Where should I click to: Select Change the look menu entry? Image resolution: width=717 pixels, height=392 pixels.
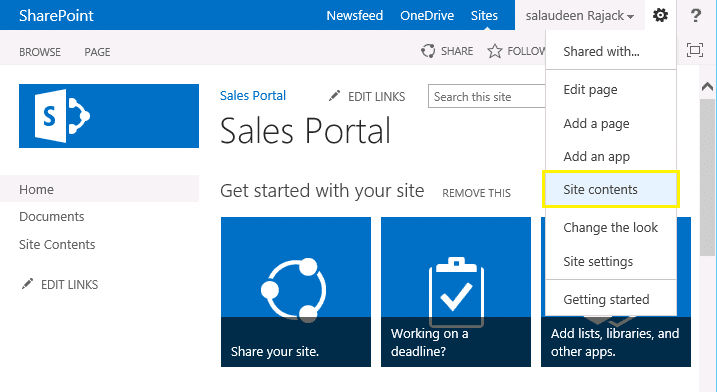tap(611, 227)
